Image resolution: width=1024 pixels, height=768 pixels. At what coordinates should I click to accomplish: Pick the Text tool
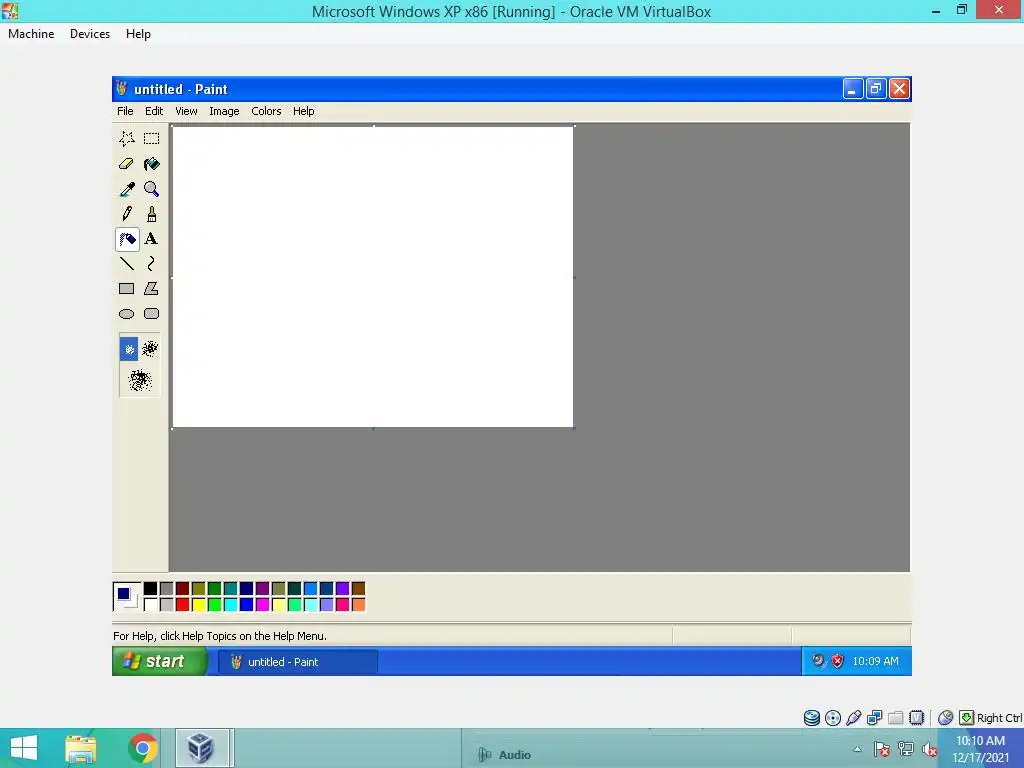pos(152,238)
